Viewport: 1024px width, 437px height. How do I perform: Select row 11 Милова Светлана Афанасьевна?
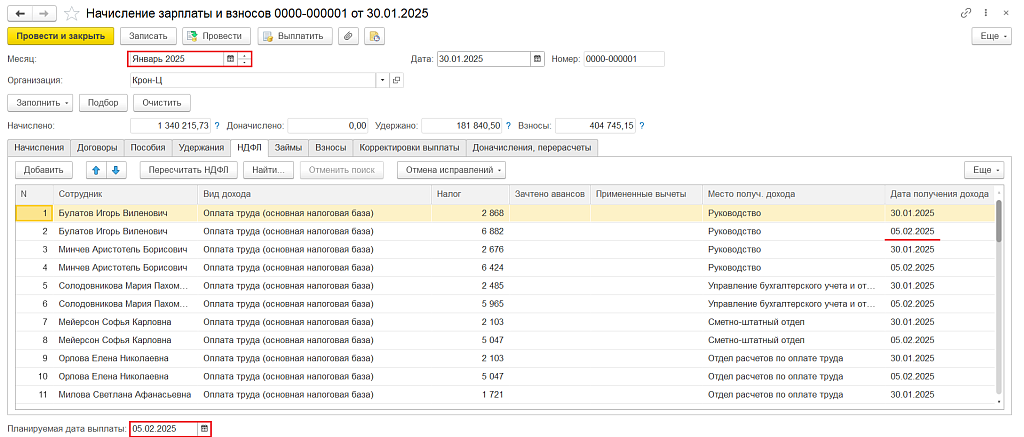[x=505, y=395]
